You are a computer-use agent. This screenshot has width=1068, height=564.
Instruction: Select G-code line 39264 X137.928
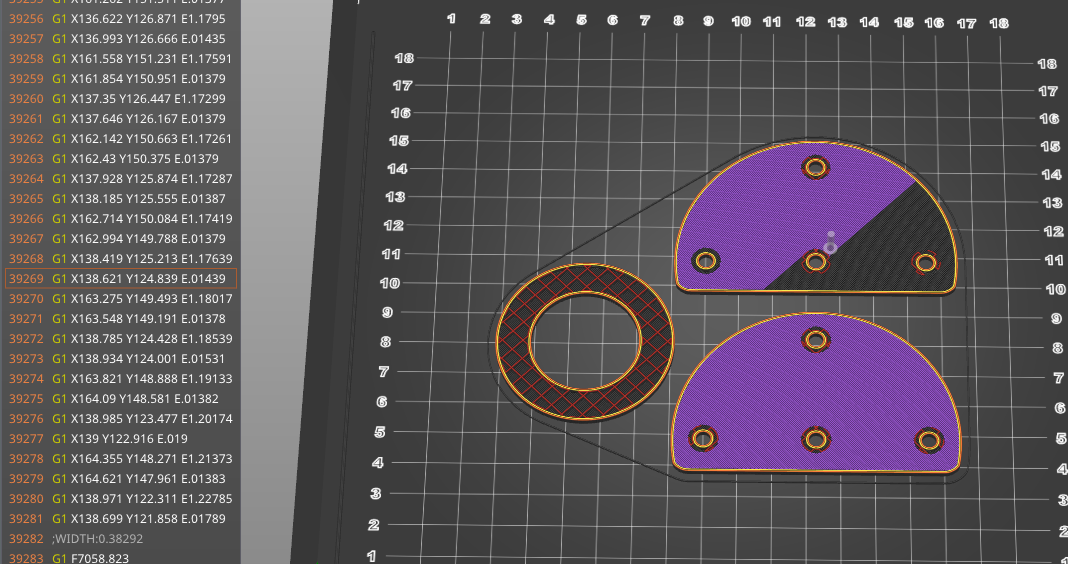point(120,178)
